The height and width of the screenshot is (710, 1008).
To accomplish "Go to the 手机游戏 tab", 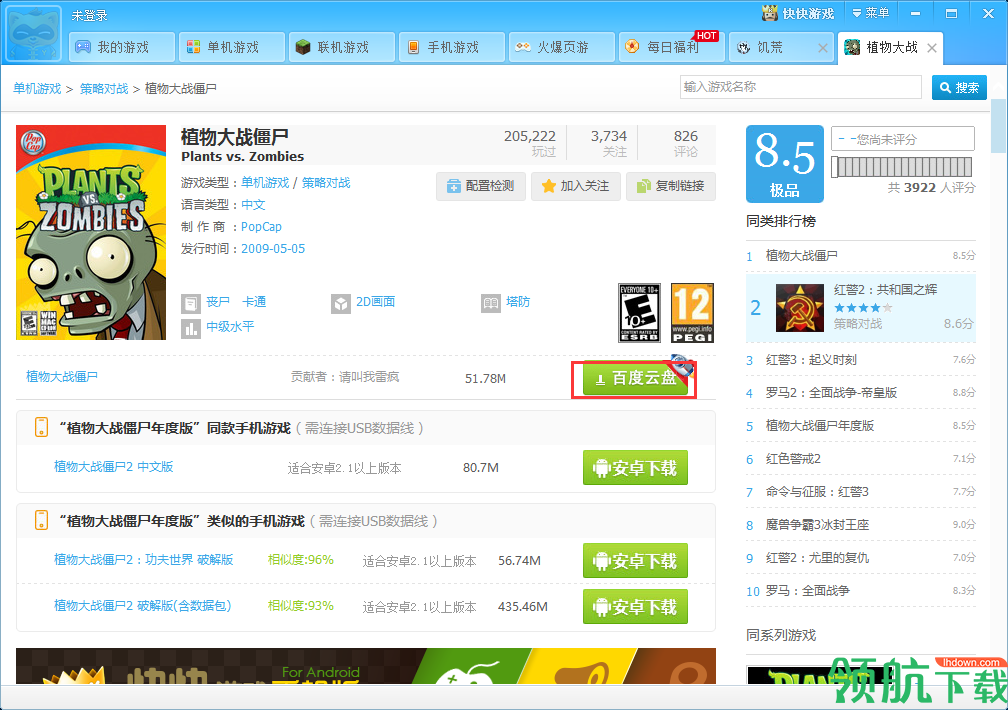I will point(452,47).
